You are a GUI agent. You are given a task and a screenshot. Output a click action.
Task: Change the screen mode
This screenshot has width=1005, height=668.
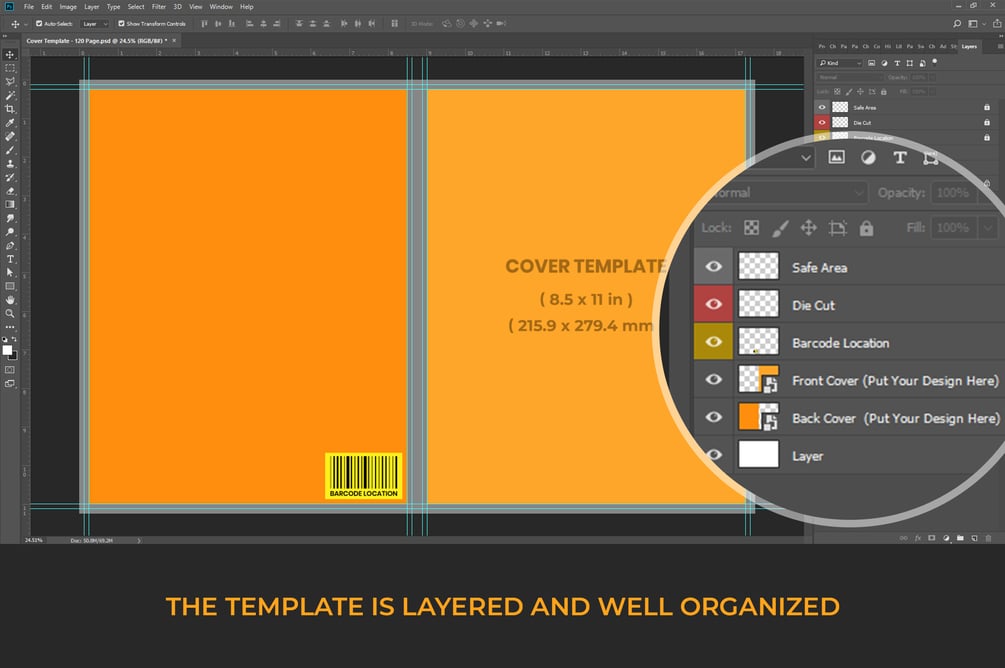pyautogui.click(x=10, y=384)
